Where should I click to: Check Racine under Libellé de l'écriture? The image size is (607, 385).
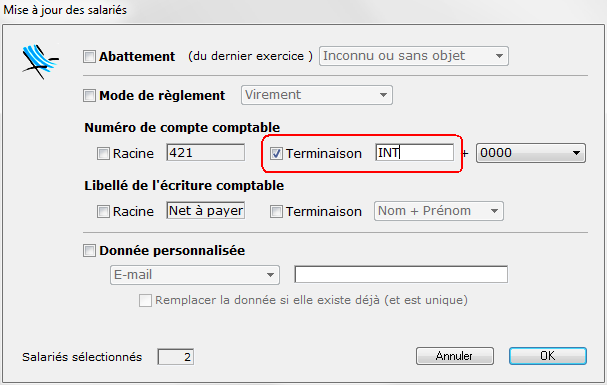pyautogui.click(x=103, y=211)
